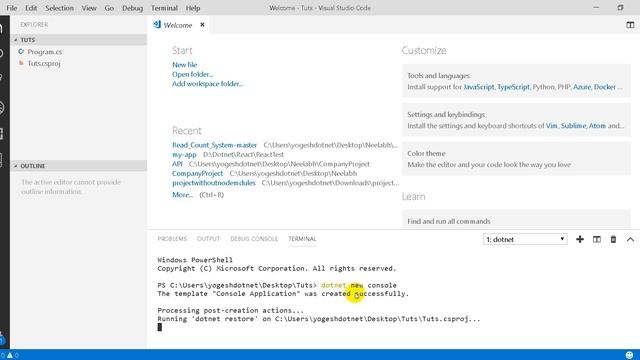Open the View menu
This screenshot has height=360, width=640.
point(89,8)
